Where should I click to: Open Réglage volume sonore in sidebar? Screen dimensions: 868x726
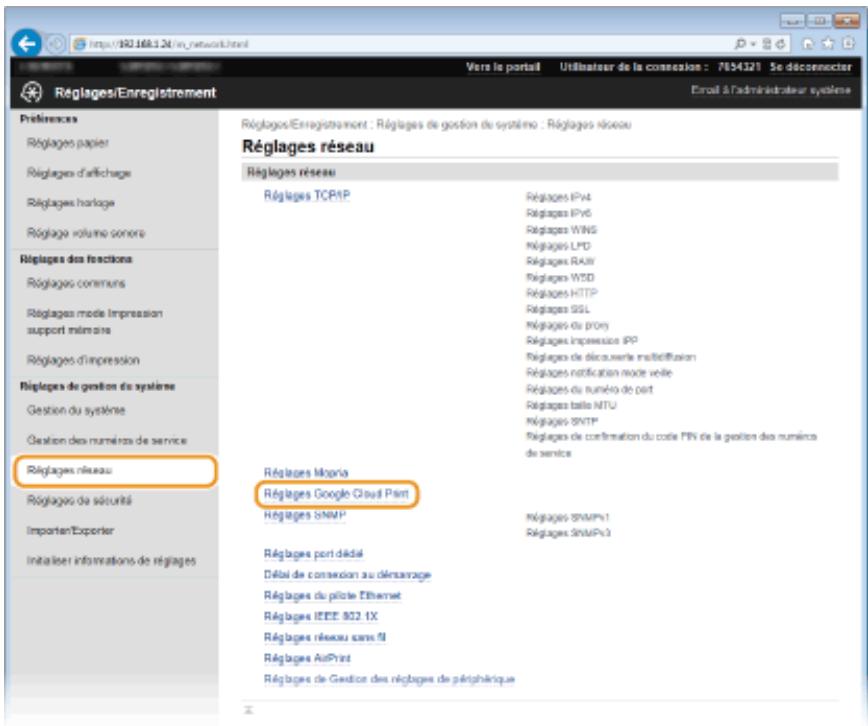86,233
